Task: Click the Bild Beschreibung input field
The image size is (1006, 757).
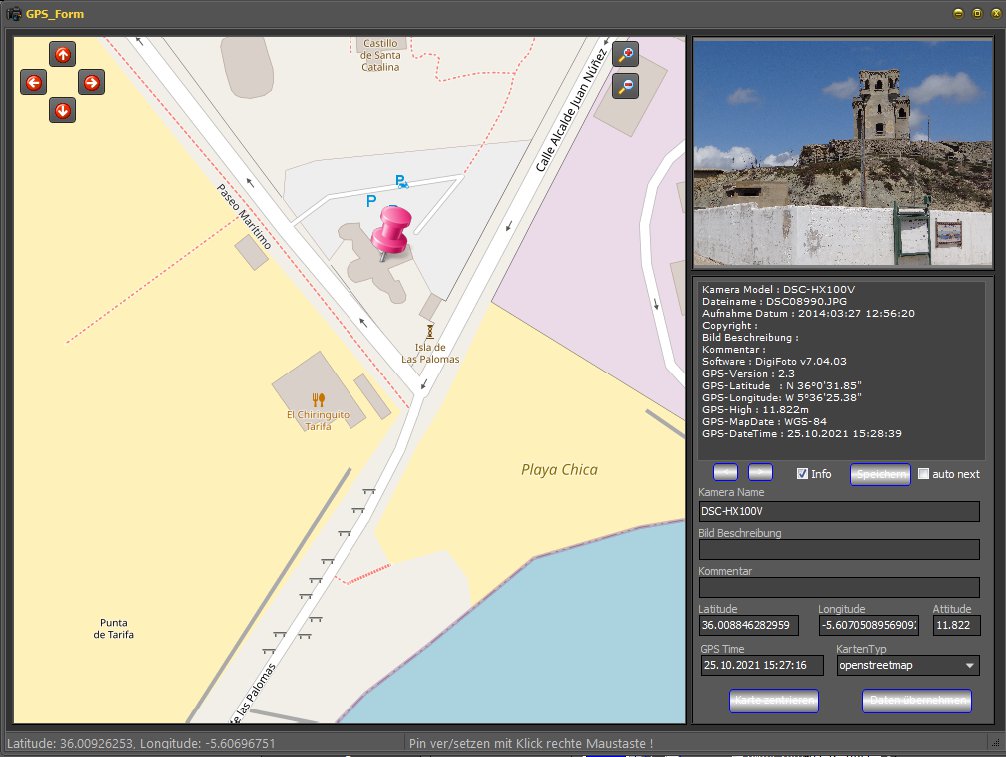Action: [x=838, y=549]
